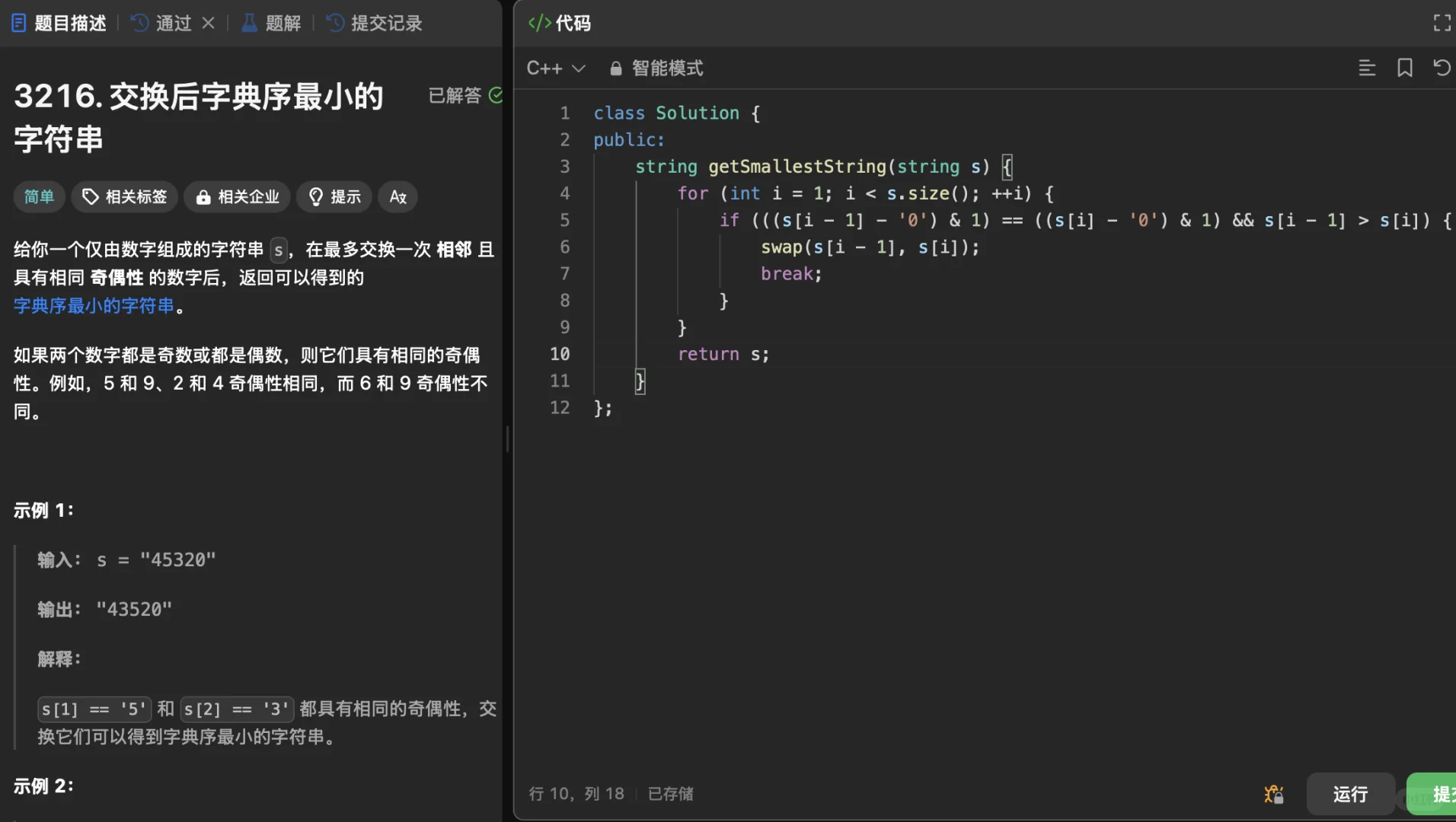Click the document icon beside 题目描述
Image resolution: width=1456 pixels, height=822 pixels.
coord(19,23)
